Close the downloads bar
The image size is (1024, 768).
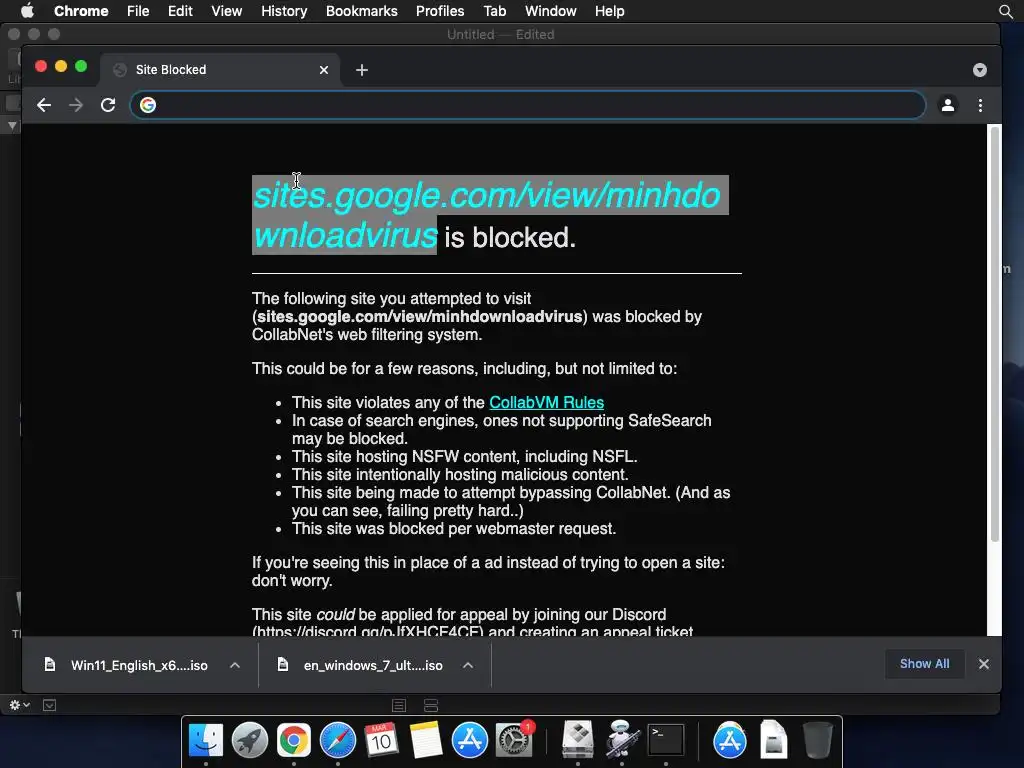tap(984, 664)
